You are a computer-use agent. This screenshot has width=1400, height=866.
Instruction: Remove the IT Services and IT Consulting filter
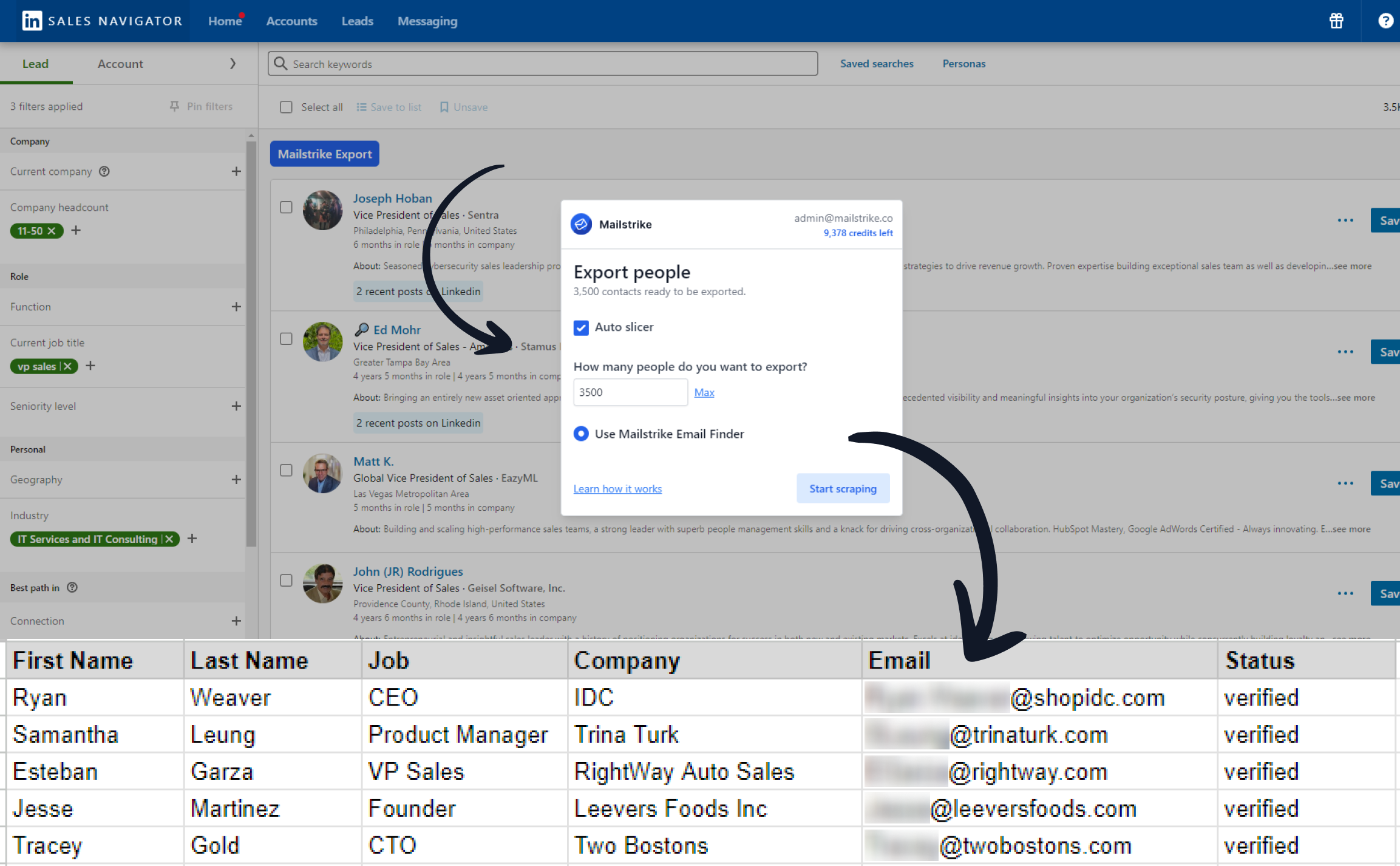169,539
